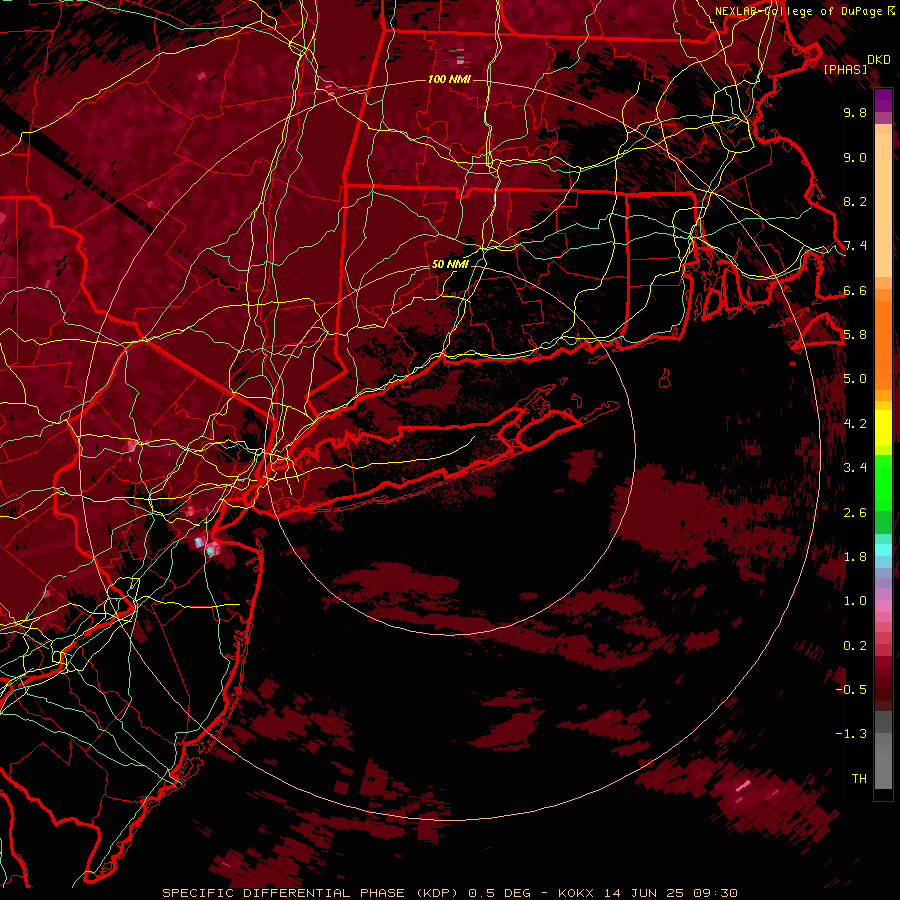Select the 2.6 scale value
The height and width of the screenshot is (900, 900).
tap(855, 513)
